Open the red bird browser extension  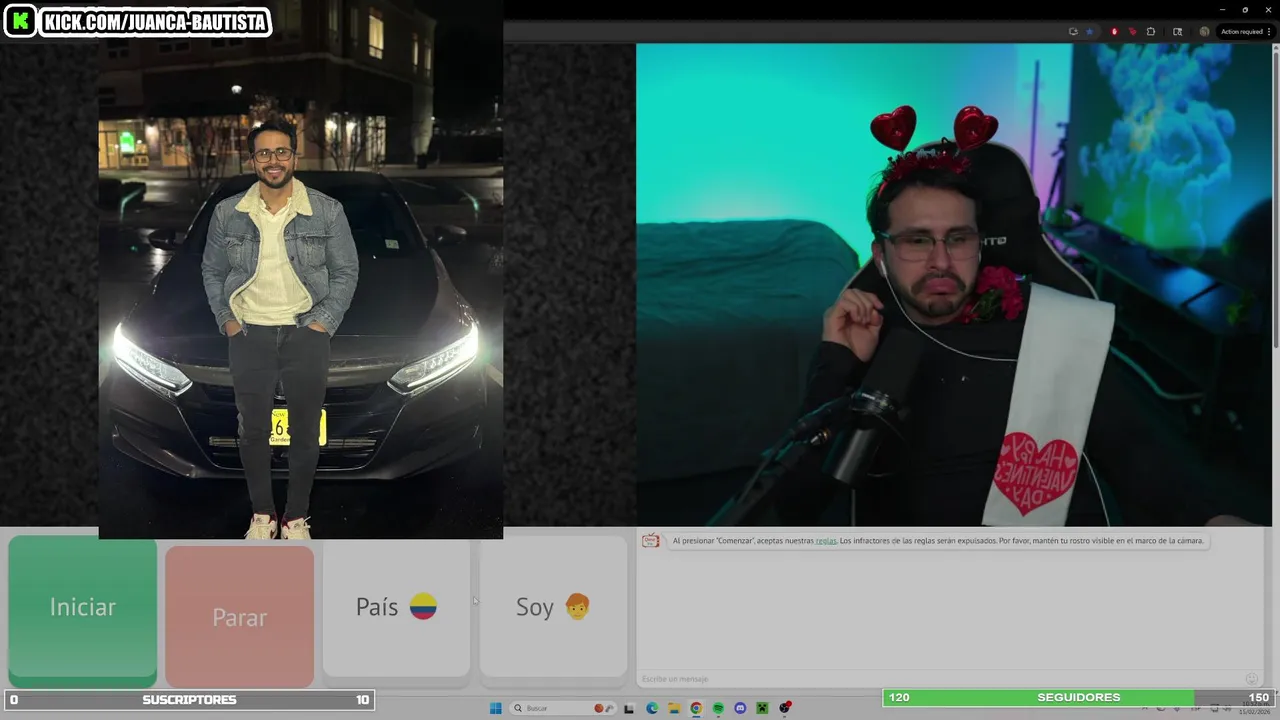point(1132,31)
